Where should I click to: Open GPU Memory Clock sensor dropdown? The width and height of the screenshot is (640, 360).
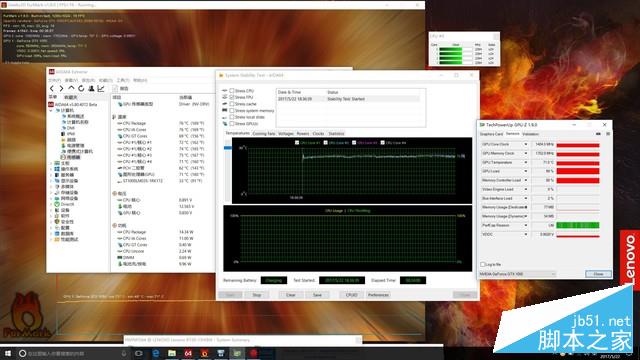pos(525,153)
